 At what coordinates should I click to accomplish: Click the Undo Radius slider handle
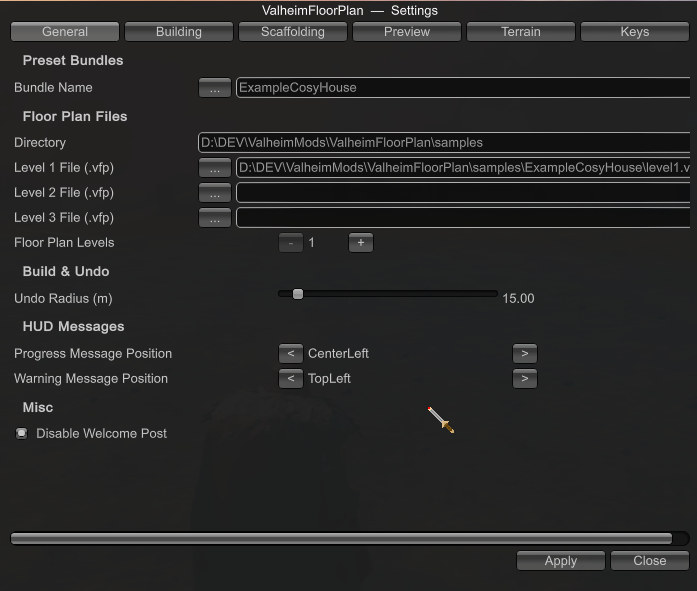[298, 294]
